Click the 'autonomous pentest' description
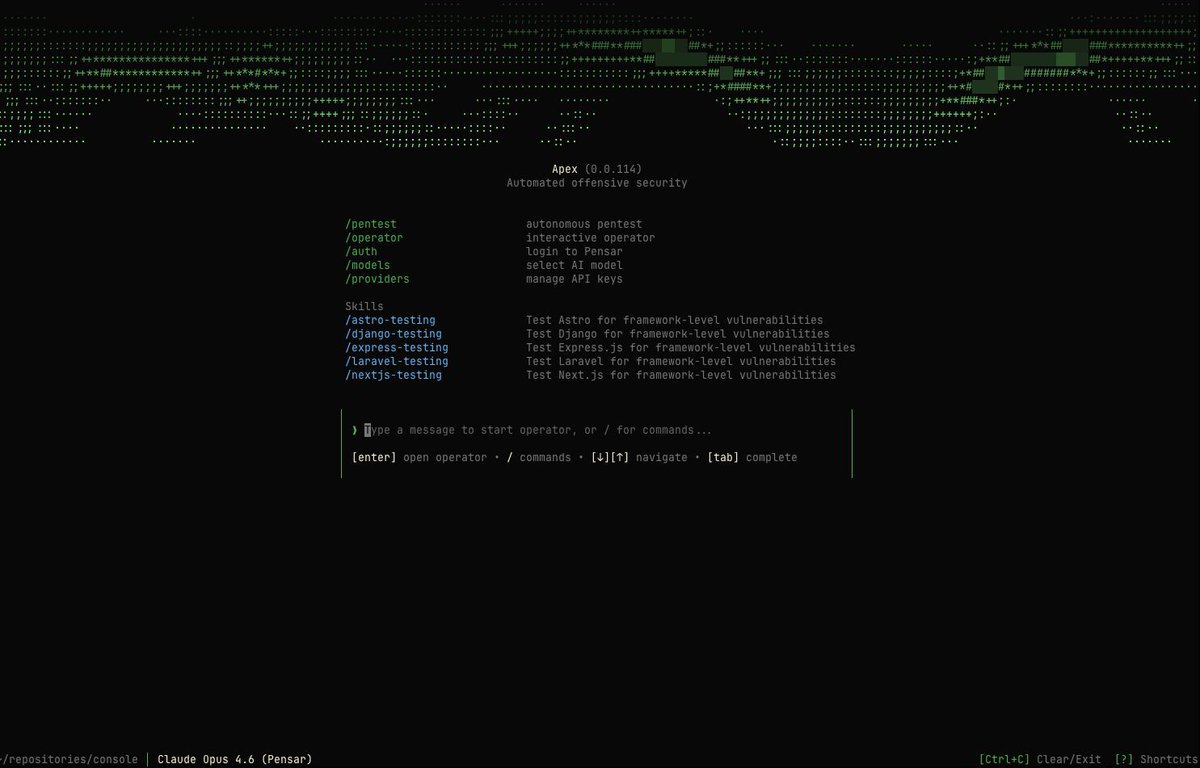The image size is (1200, 768). pos(584,224)
